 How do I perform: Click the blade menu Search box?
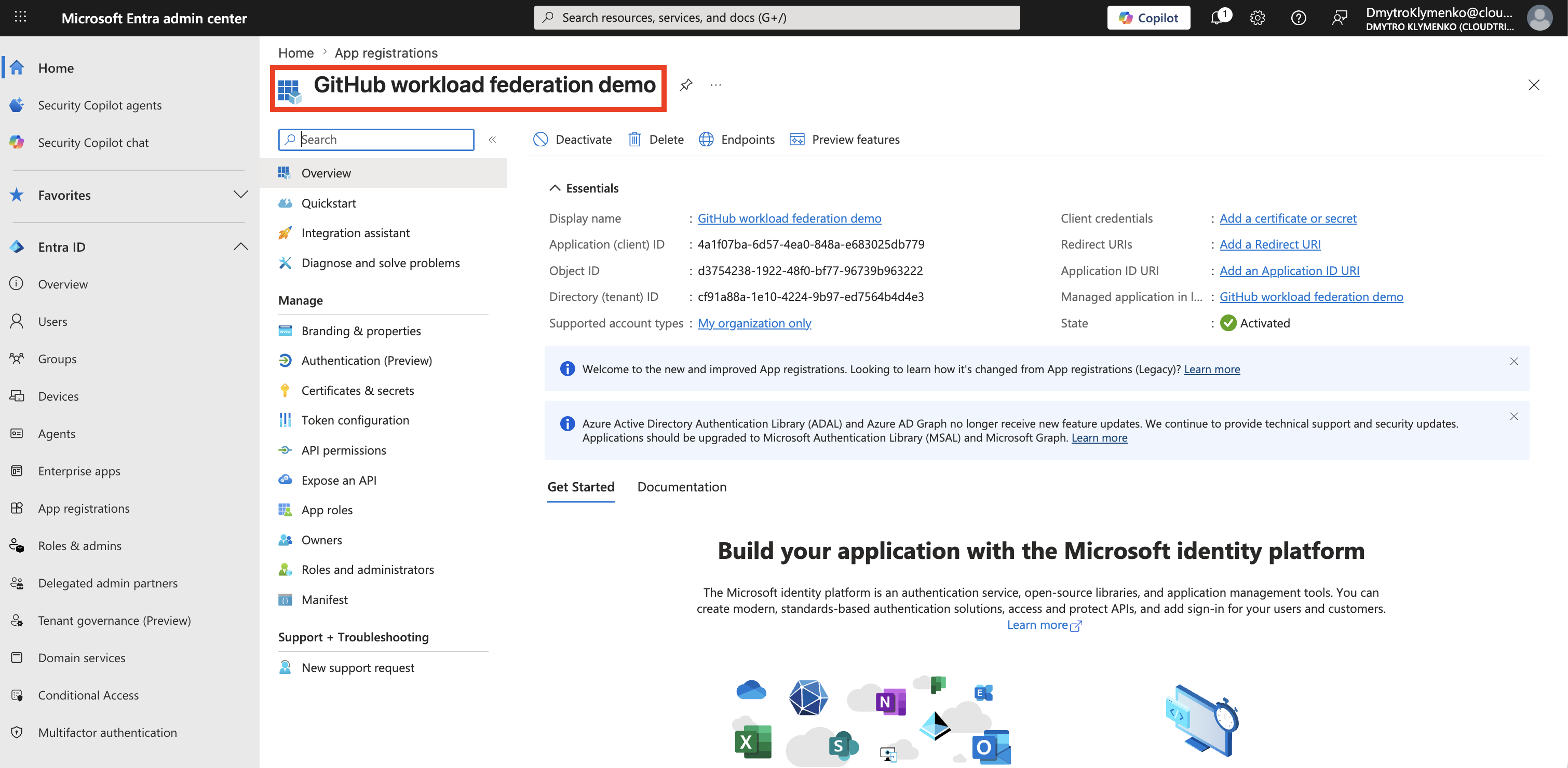(x=376, y=140)
